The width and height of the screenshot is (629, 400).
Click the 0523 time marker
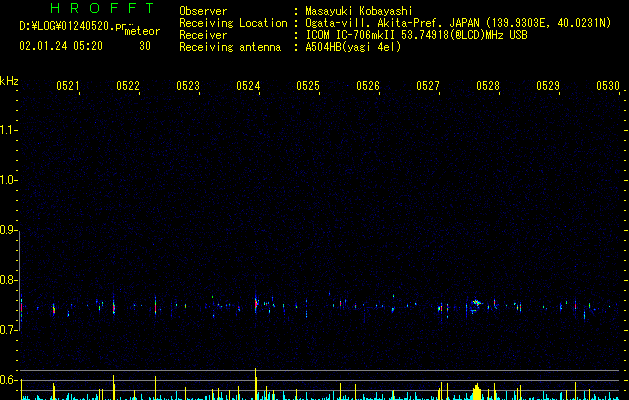point(188,85)
